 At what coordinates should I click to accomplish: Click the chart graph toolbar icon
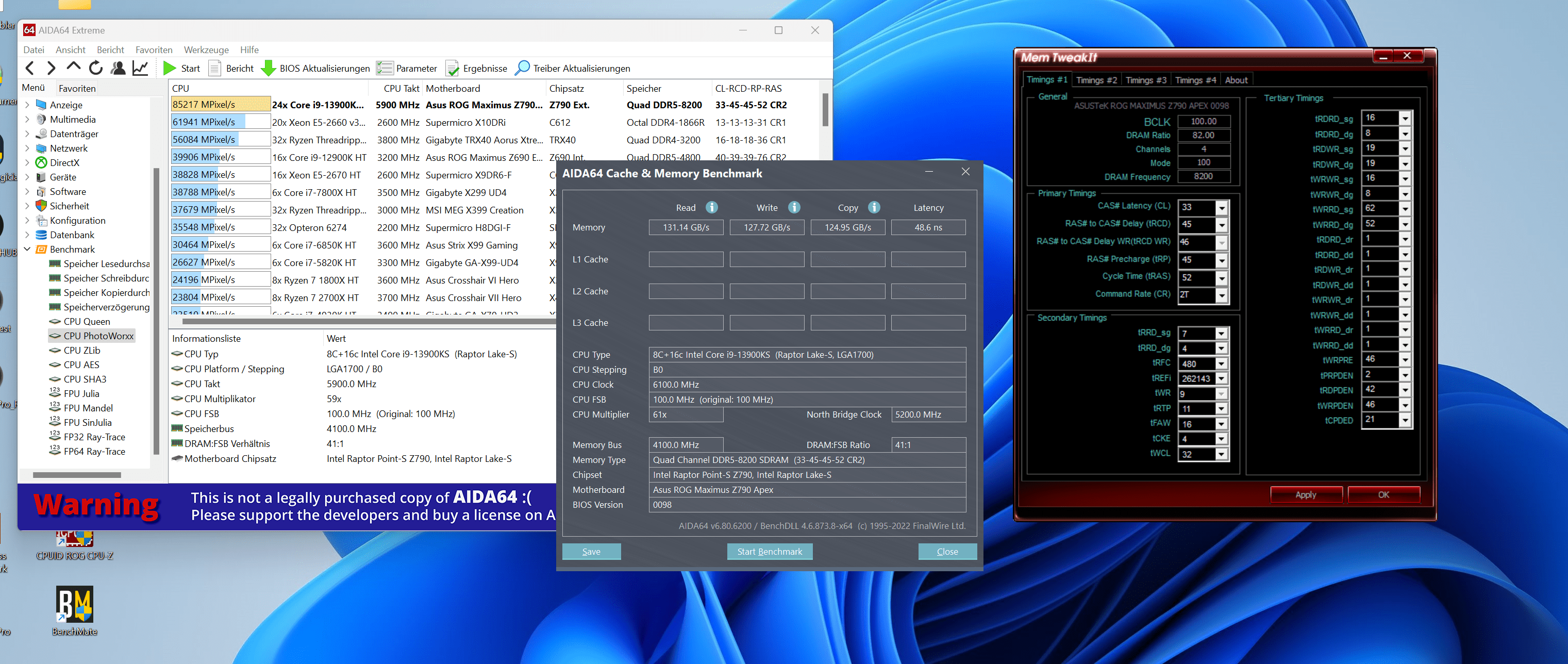[x=140, y=68]
